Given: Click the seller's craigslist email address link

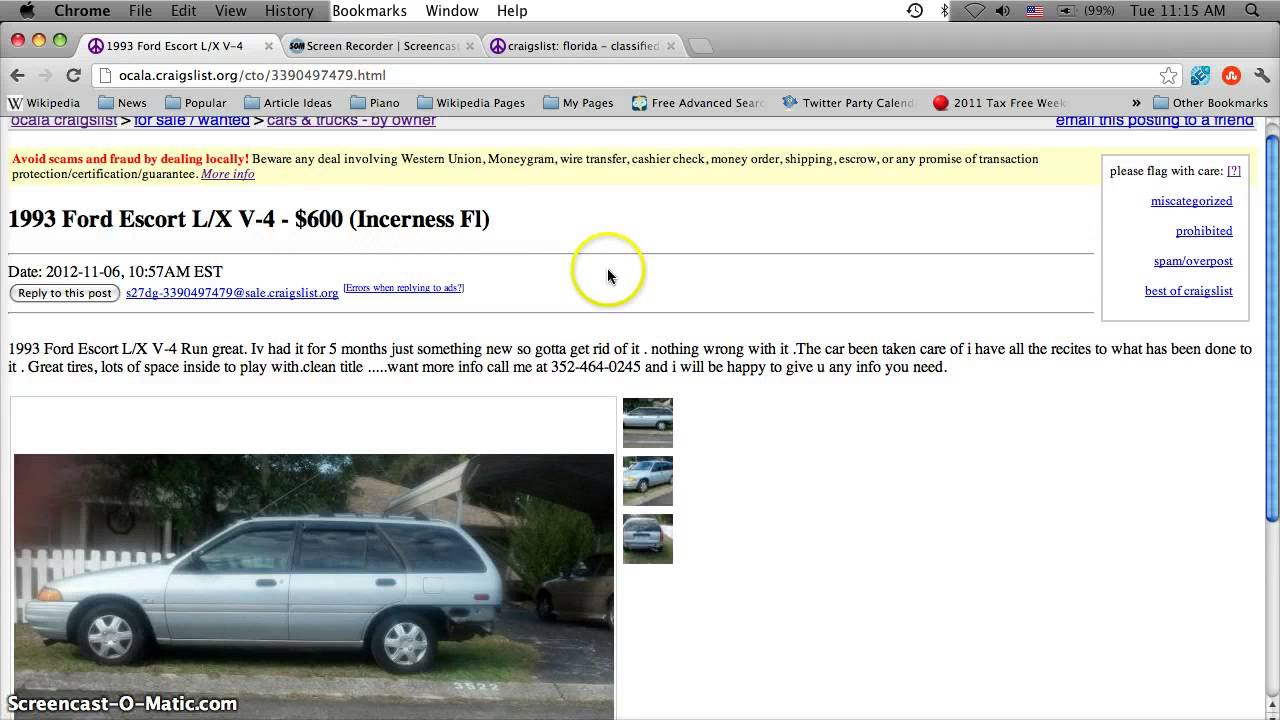Looking at the screenshot, I should coord(232,293).
